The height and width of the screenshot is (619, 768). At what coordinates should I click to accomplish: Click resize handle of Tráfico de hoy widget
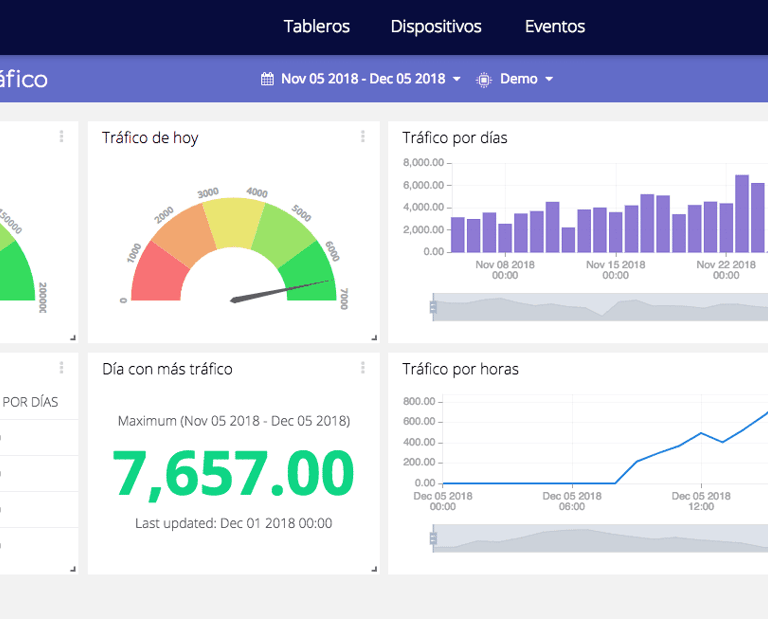point(374,337)
